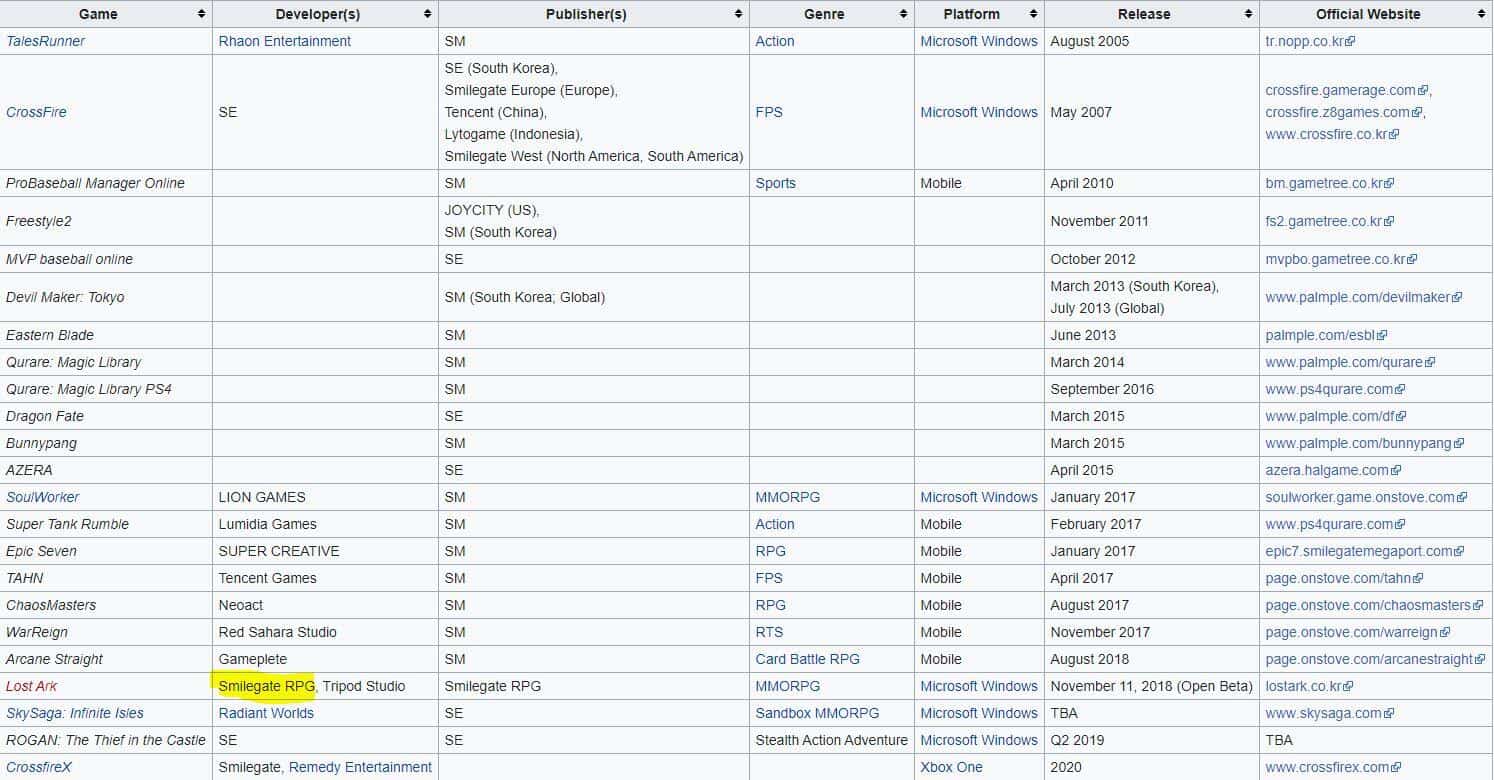Select 'Tencent Games' developer cell
The width and height of the screenshot is (1494, 780).
325,578
